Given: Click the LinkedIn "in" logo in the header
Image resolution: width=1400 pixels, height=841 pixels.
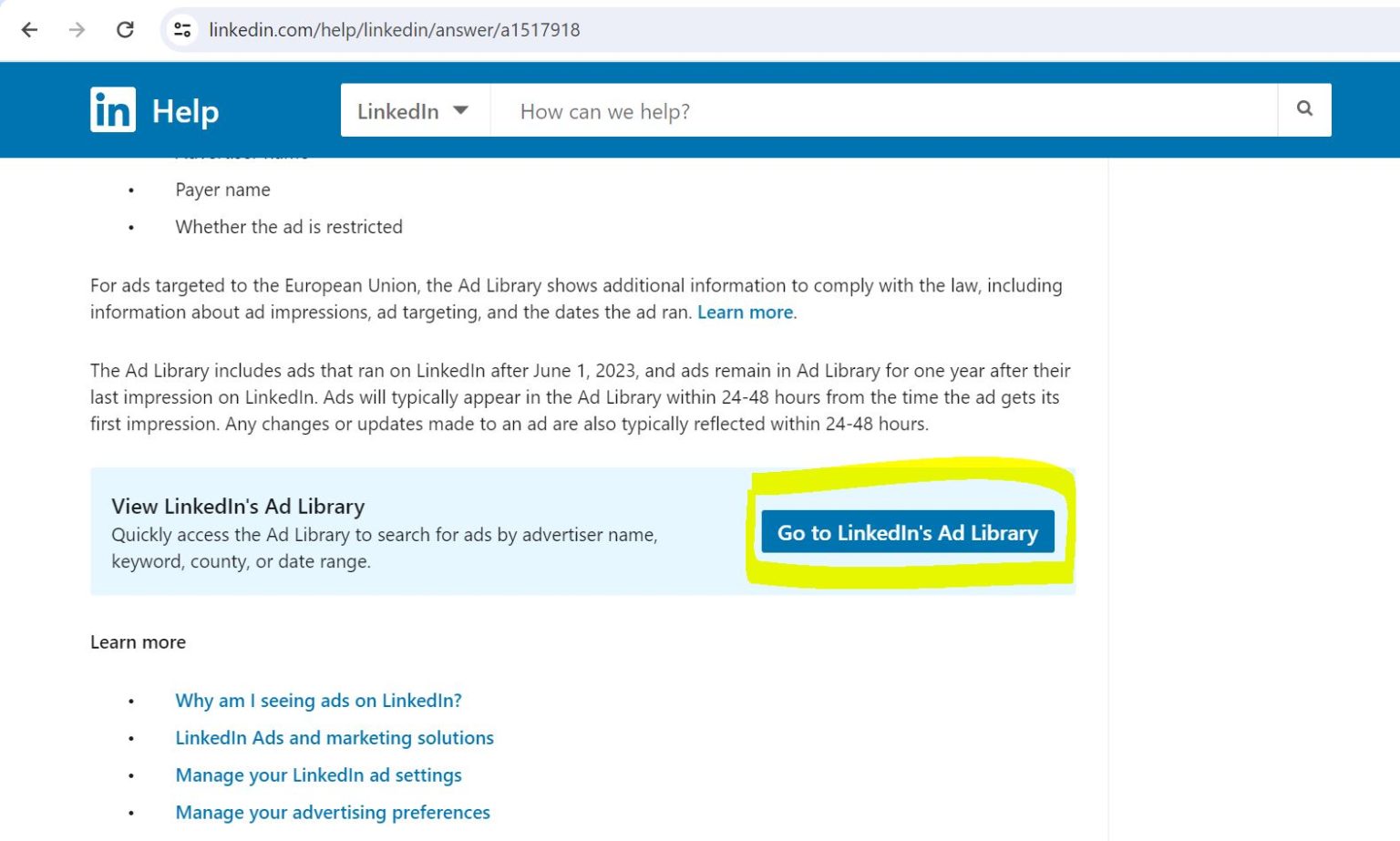Looking at the screenshot, I should (111, 109).
